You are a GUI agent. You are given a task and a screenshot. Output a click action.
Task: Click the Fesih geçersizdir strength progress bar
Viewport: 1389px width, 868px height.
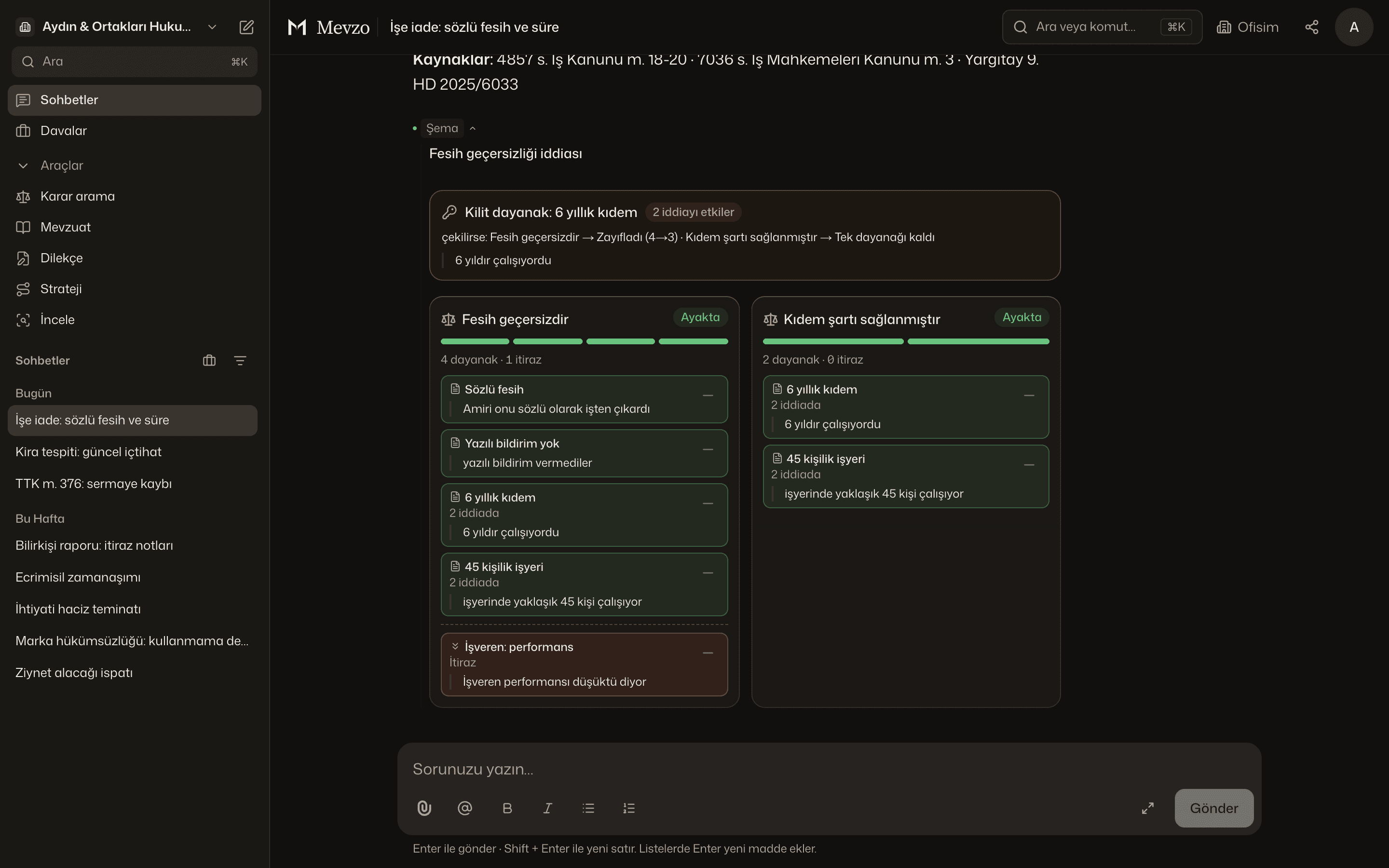[x=585, y=341]
